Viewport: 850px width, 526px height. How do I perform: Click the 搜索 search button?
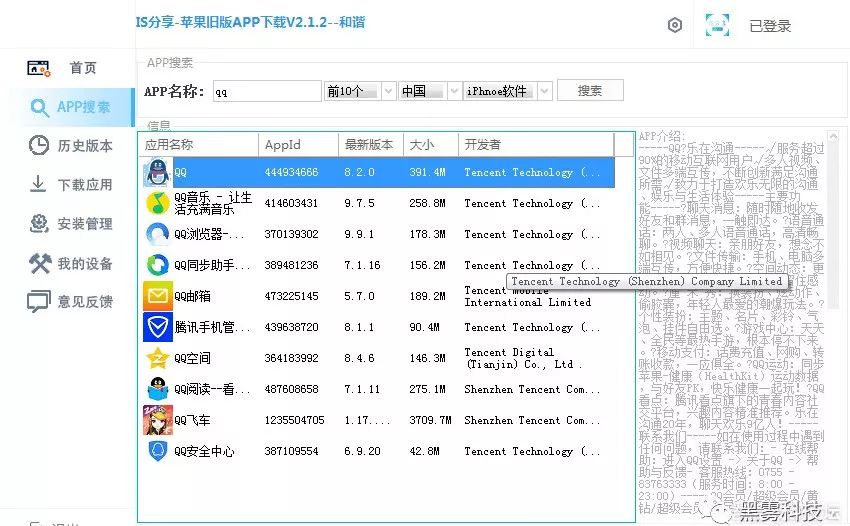pyautogui.click(x=590, y=91)
